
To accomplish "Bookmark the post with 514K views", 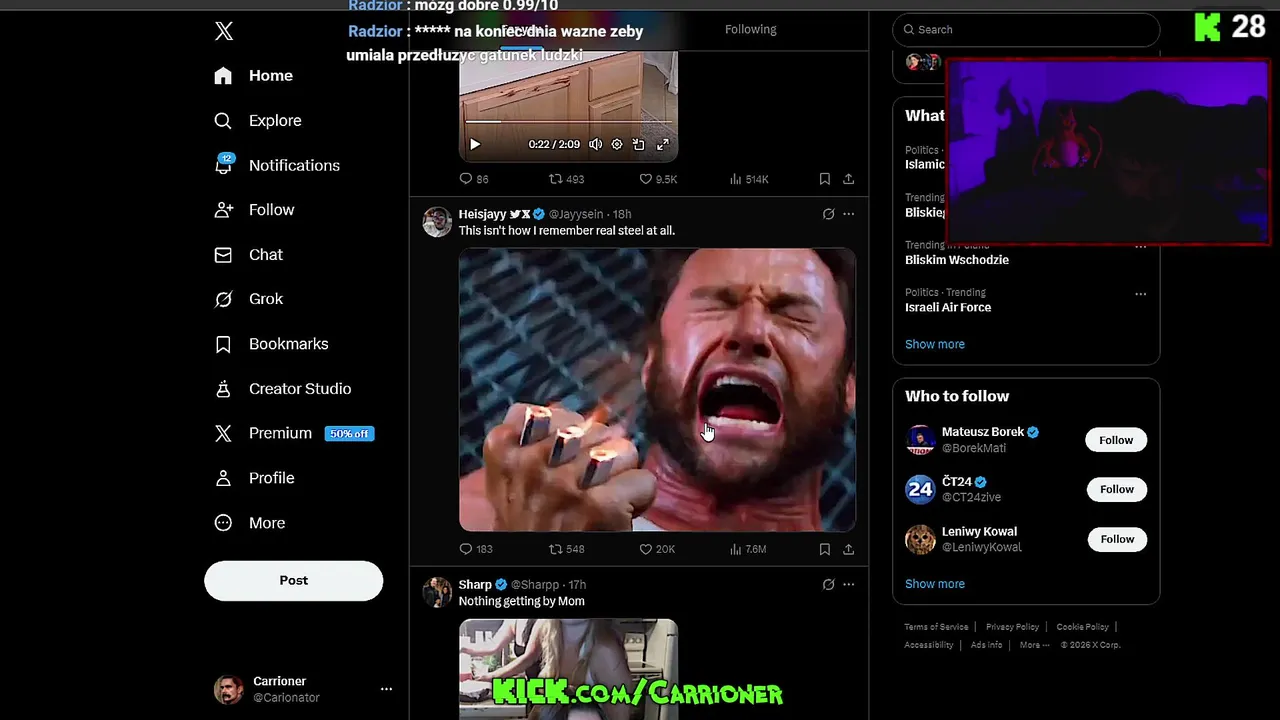I will pyautogui.click(x=824, y=179).
